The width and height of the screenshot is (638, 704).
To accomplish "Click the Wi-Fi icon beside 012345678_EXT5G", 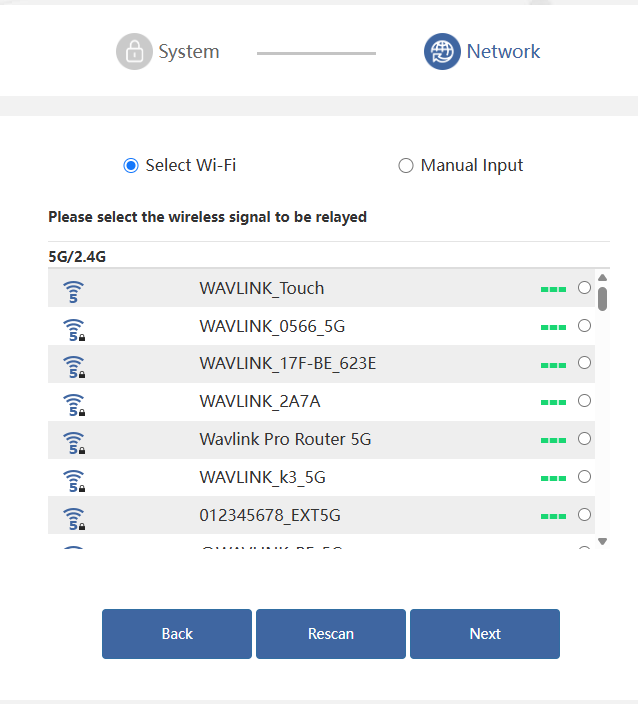I will 74,519.
